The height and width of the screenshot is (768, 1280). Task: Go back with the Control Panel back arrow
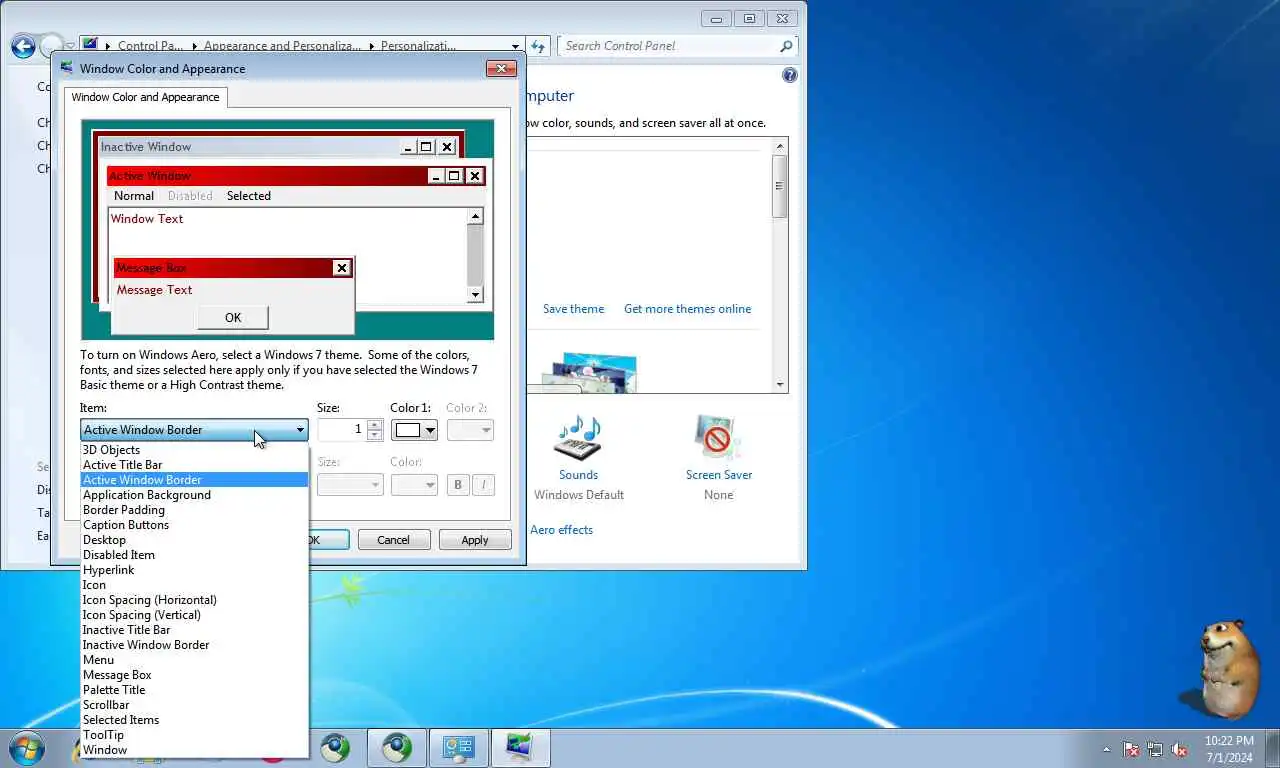tap(23, 46)
